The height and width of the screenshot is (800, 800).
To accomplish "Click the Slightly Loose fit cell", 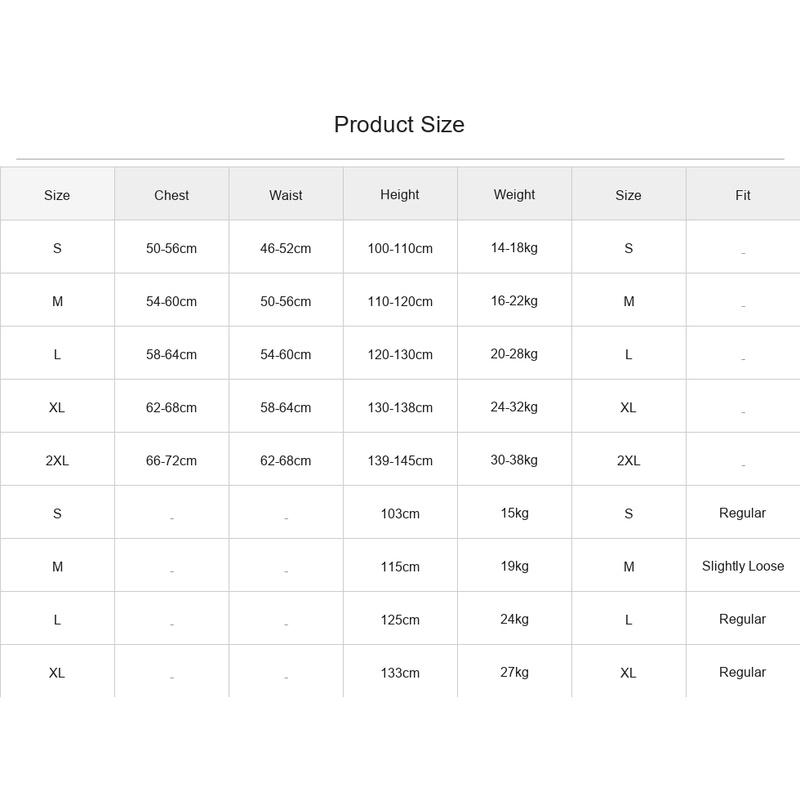I will [743, 566].
